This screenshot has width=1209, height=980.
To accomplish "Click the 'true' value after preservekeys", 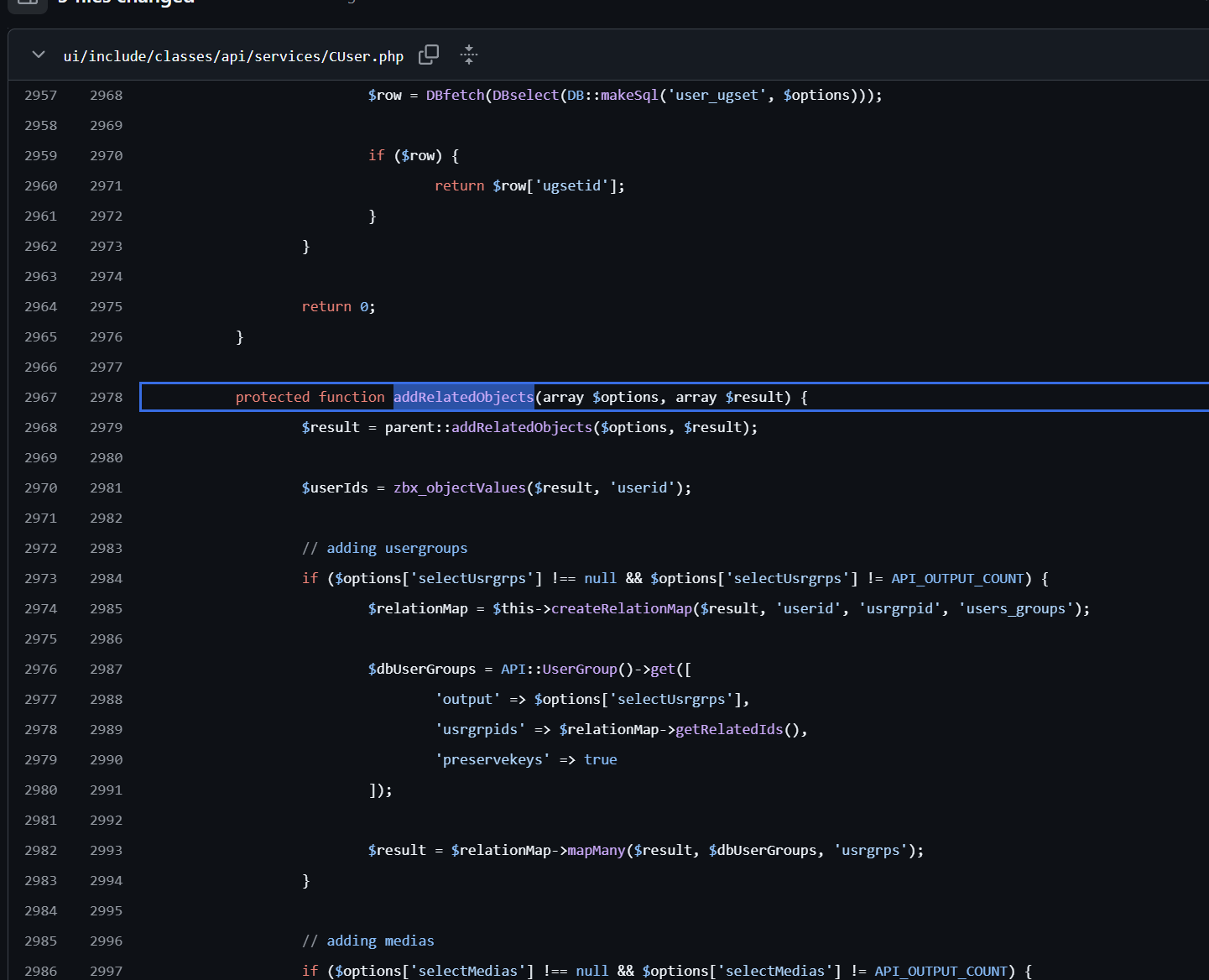I will [601, 759].
